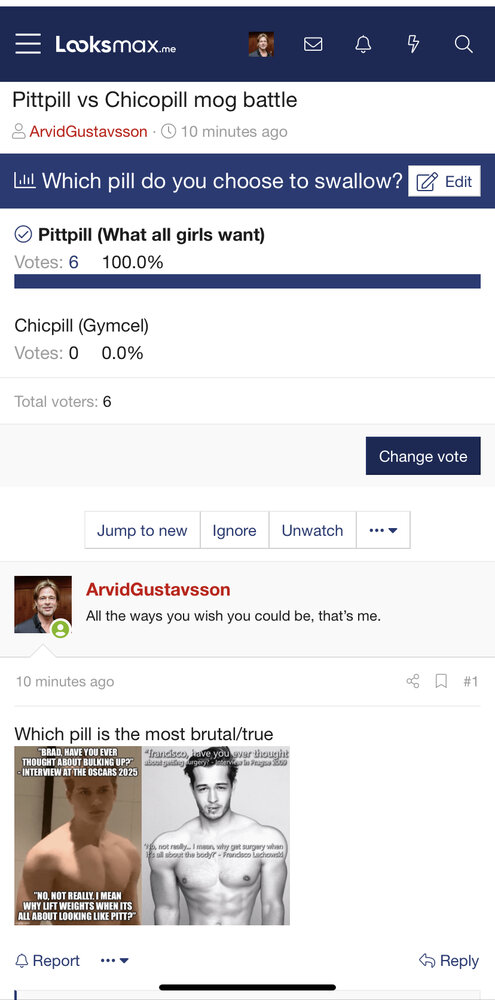495x1000 pixels.
Task: Open the inbox envelope icon
Action: click(313, 44)
